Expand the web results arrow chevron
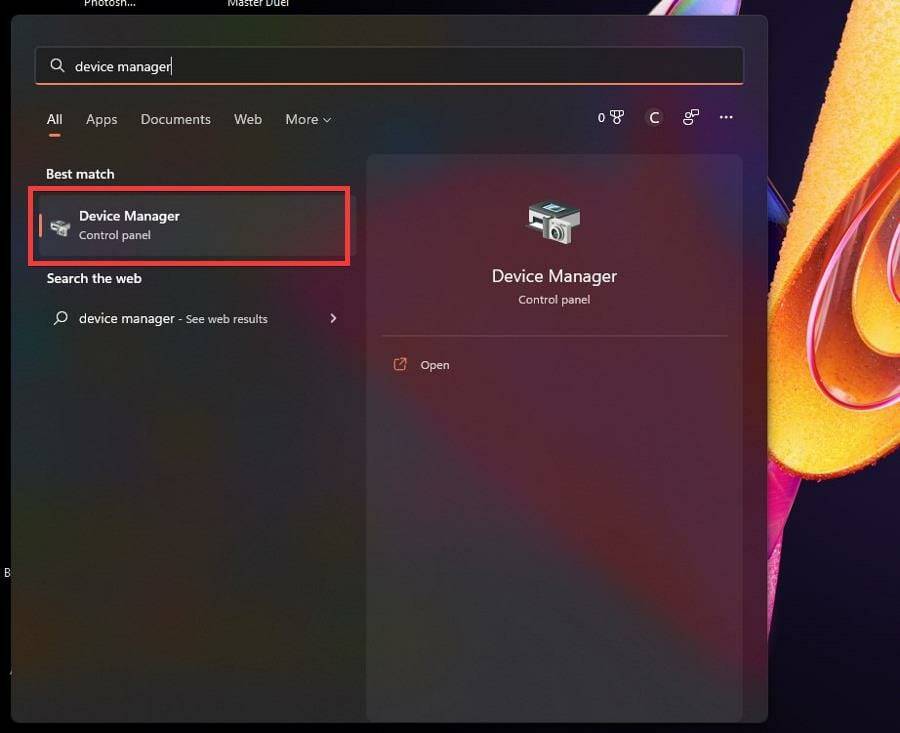This screenshot has height=733, width=900. (333, 318)
